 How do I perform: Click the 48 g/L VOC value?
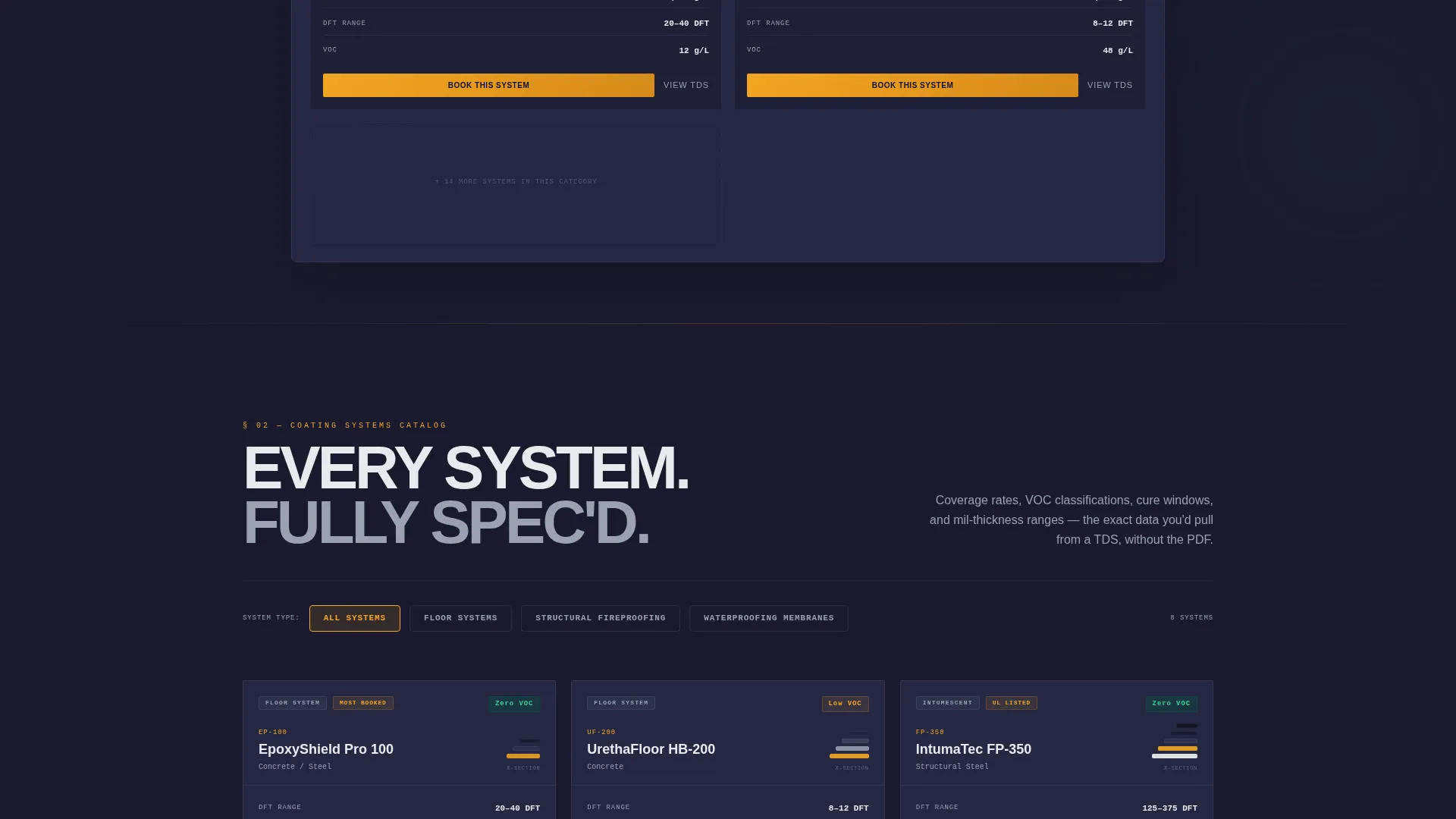click(x=1118, y=51)
